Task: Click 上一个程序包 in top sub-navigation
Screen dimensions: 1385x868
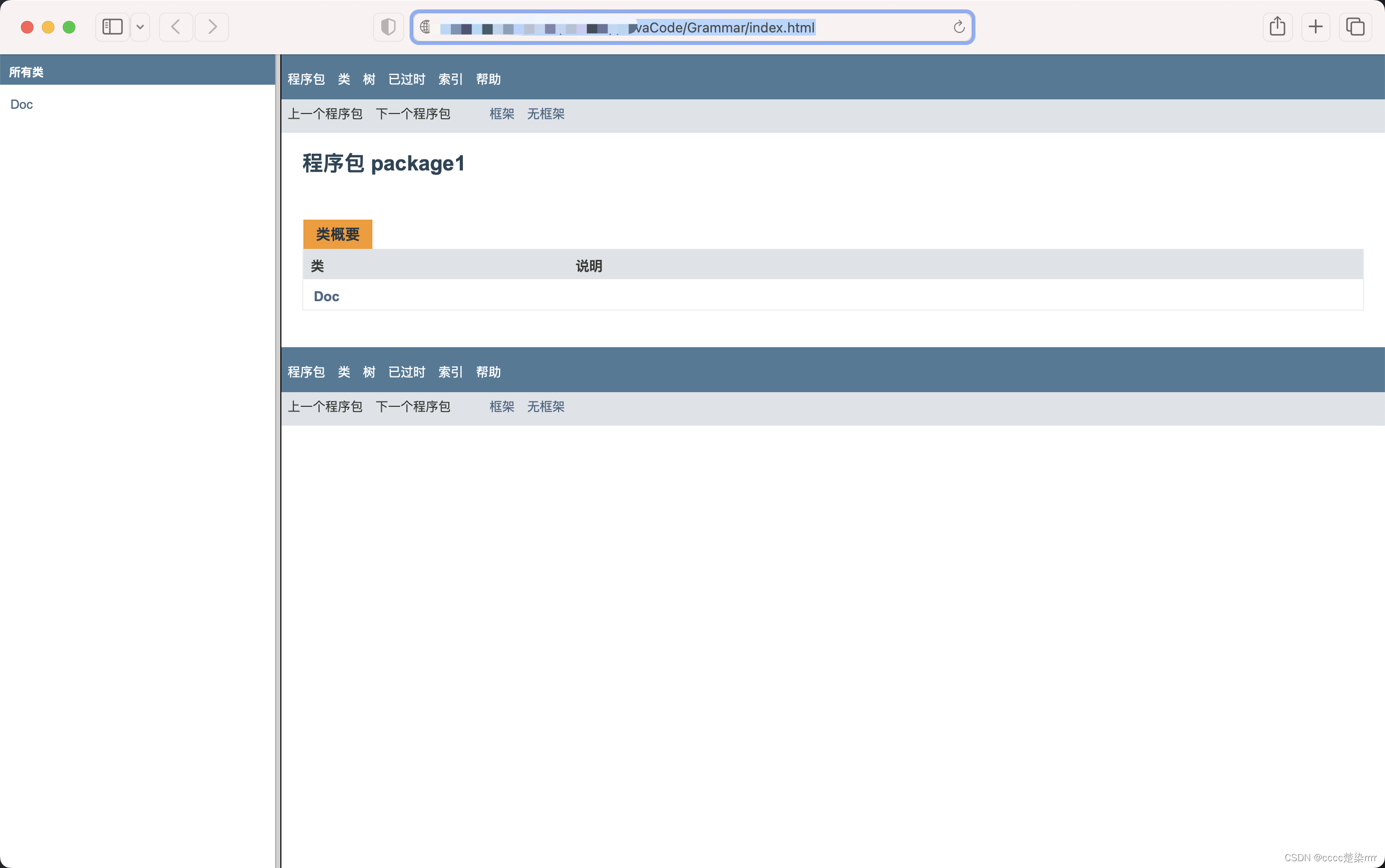Action: coord(325,113)
